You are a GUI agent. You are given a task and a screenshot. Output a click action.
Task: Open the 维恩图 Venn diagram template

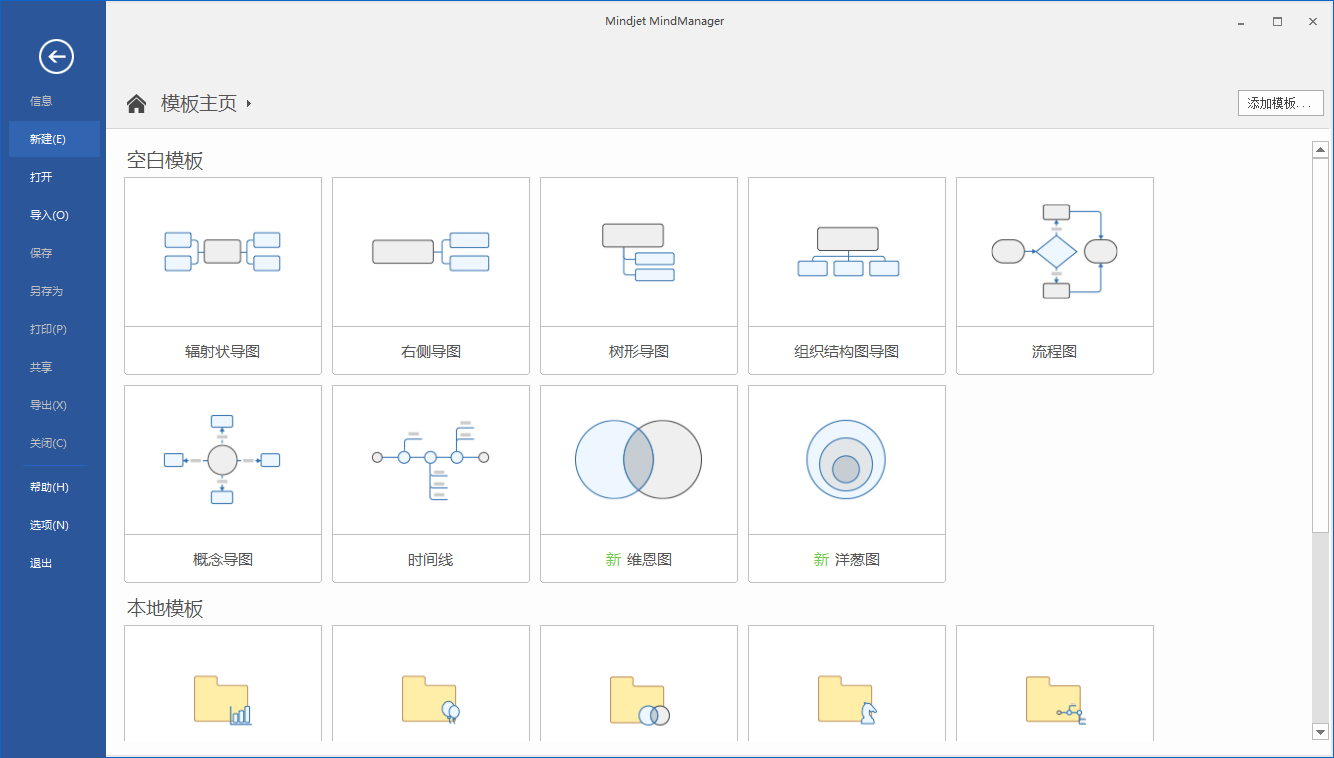coord(639,483)
